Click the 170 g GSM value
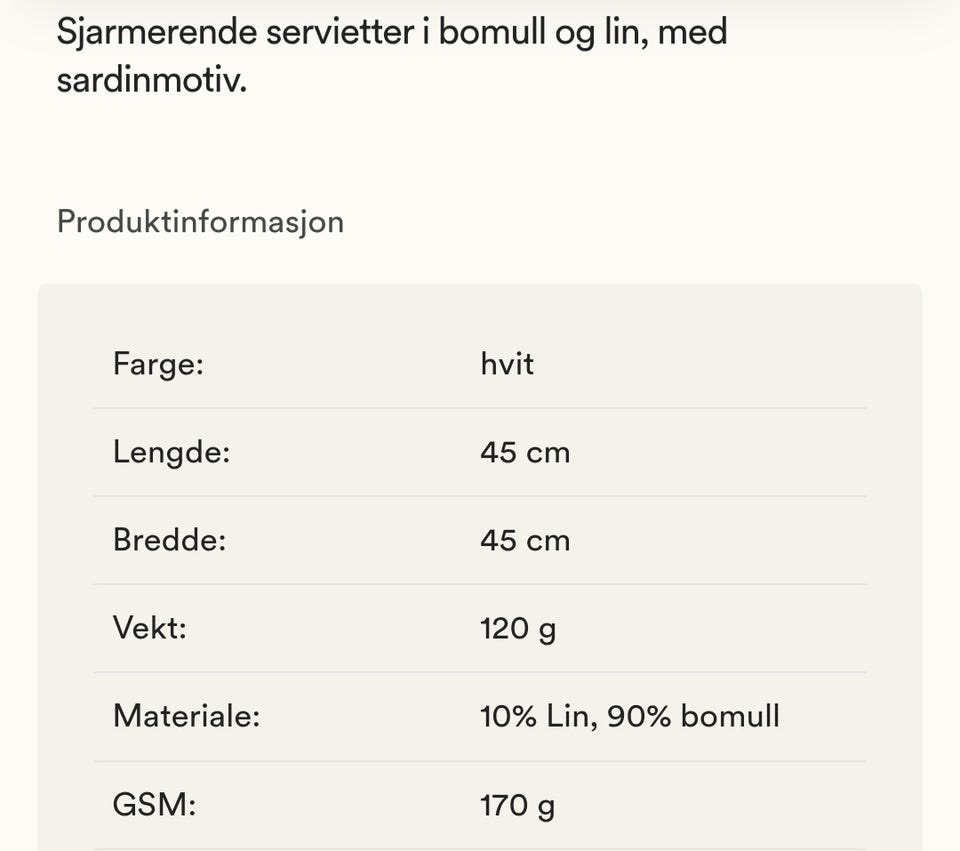 tap(518, 806)
